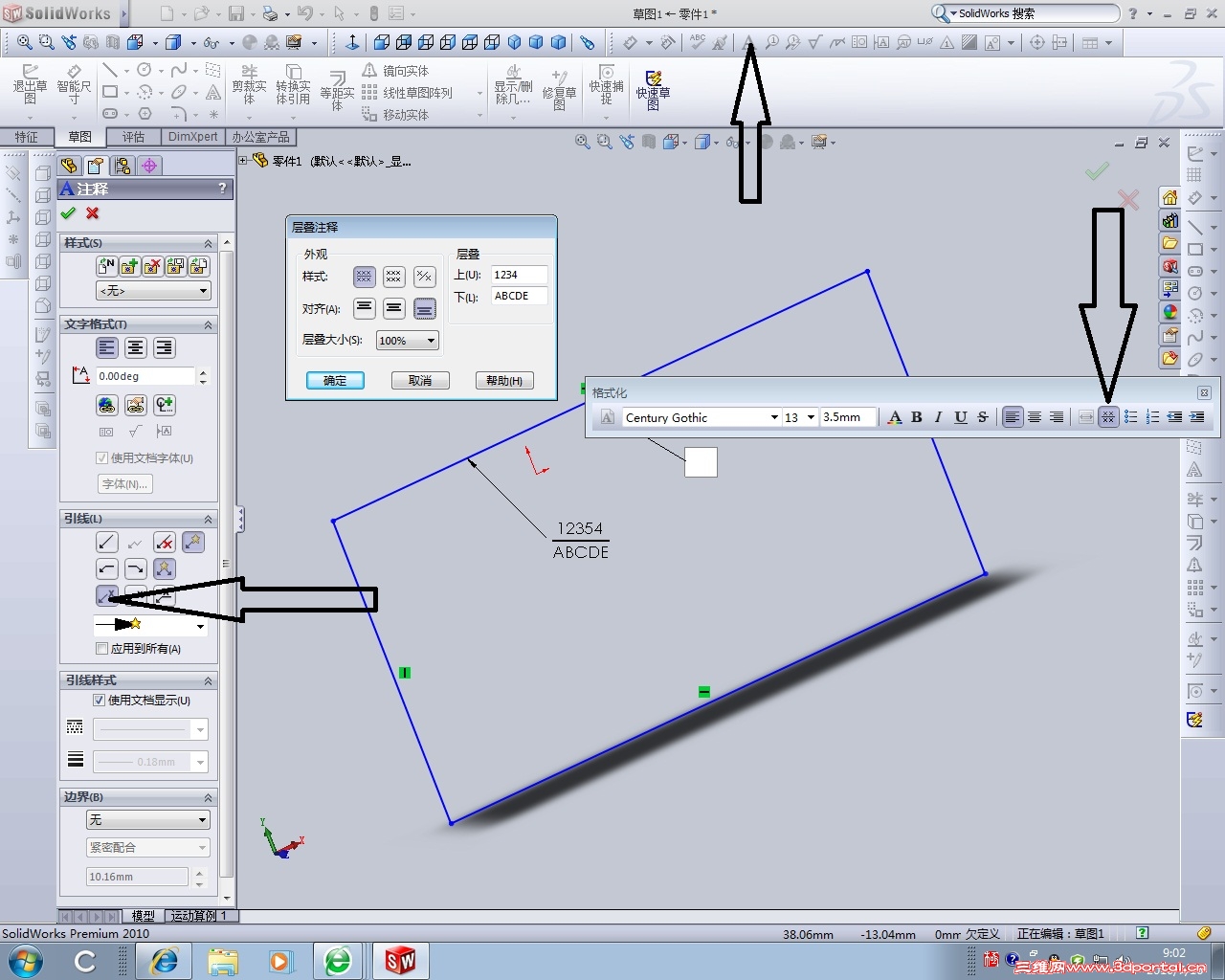Open the DimXpertManager tab icon
This screenshot has width=1225, height=980.
coord(149,167)
